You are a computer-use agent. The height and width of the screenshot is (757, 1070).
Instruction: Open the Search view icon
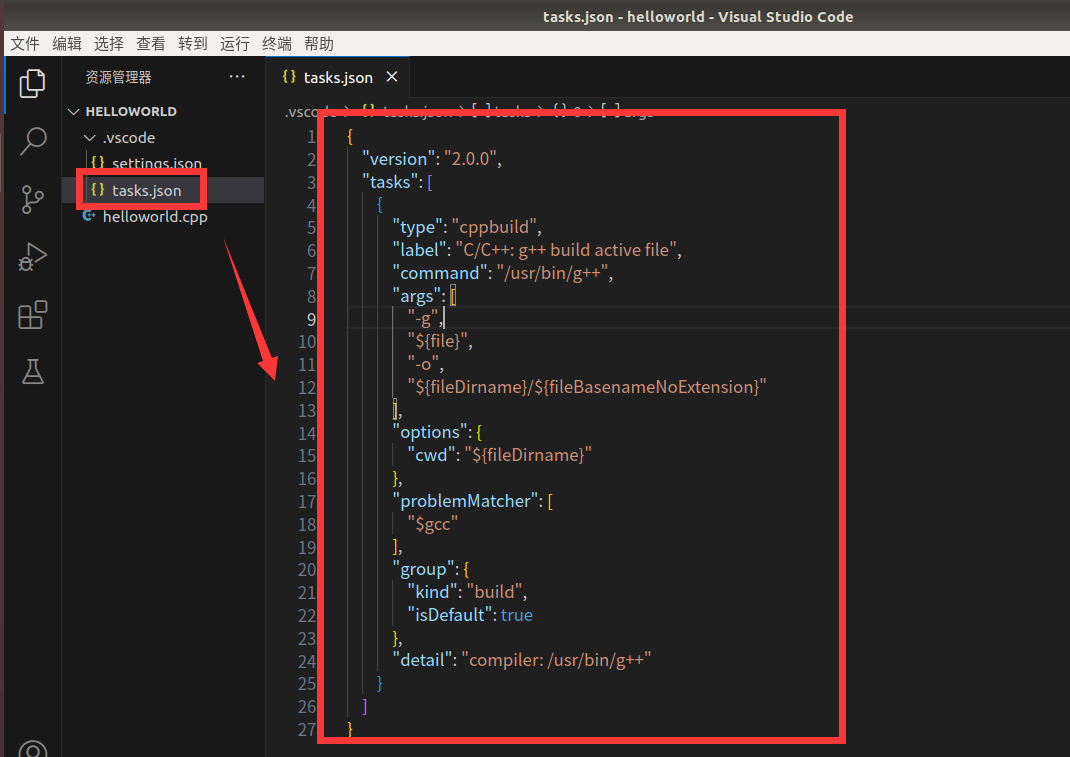pyautogui.click(x=32, y=141)
